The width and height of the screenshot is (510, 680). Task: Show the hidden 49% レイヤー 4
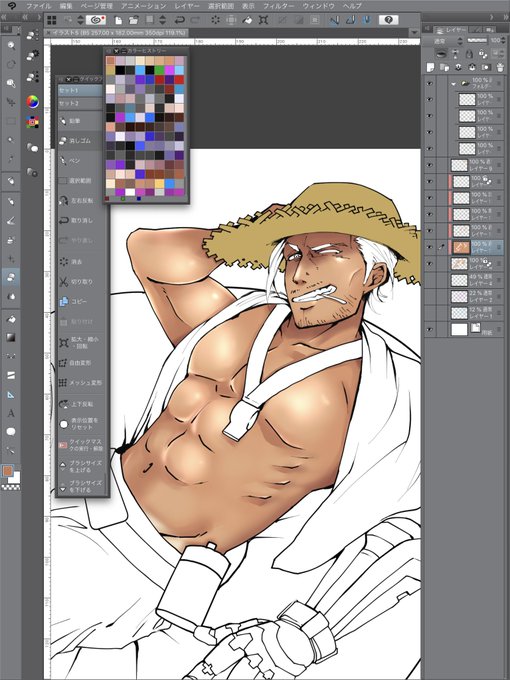click(429, 280)
